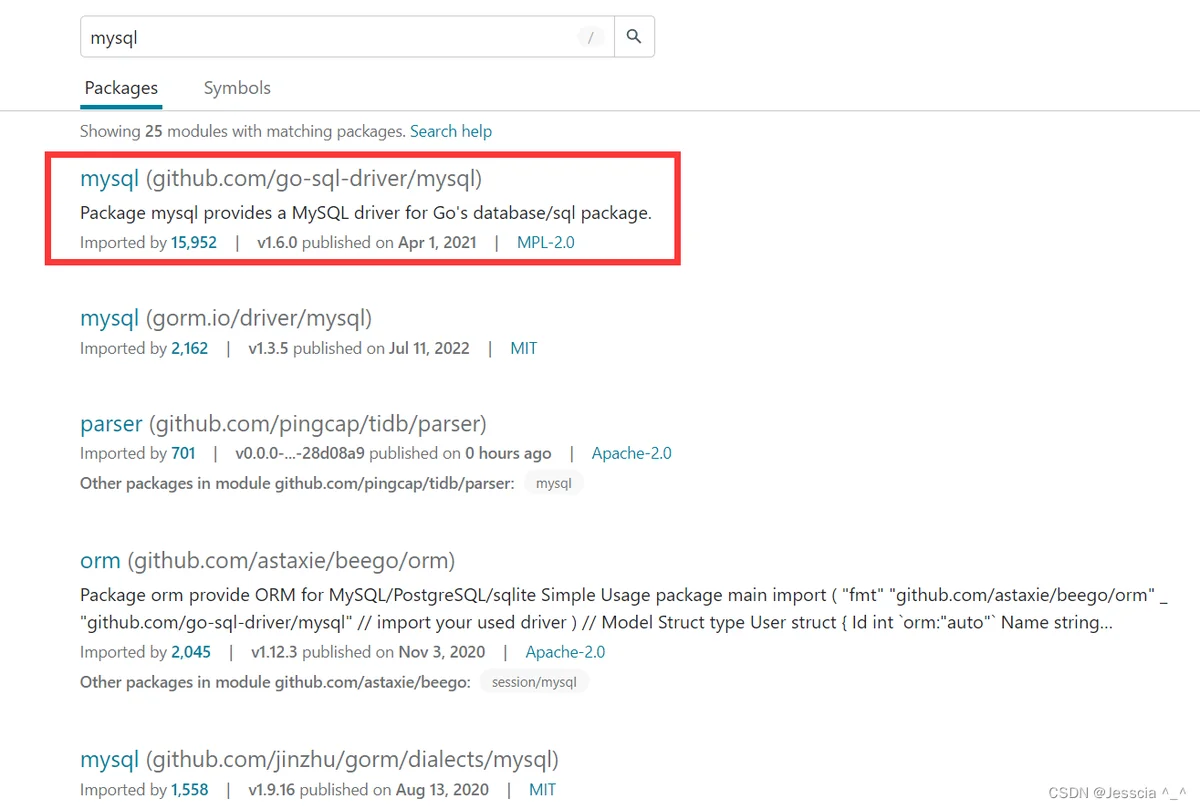The image size is (1200, 809).
Task: Click the magnifying glass search button
Action: tap(634, 37)
